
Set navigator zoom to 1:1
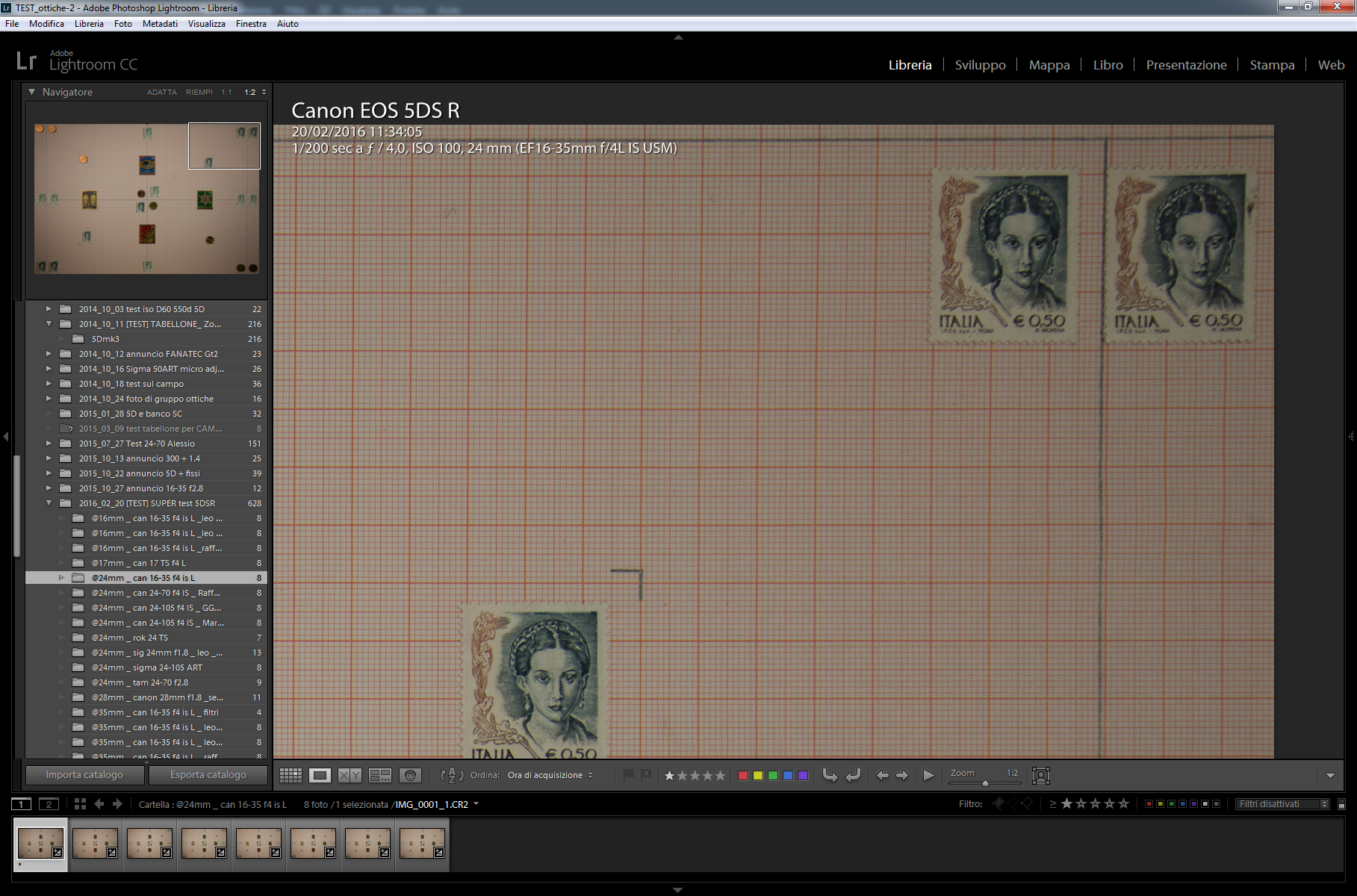coord(226,93)
